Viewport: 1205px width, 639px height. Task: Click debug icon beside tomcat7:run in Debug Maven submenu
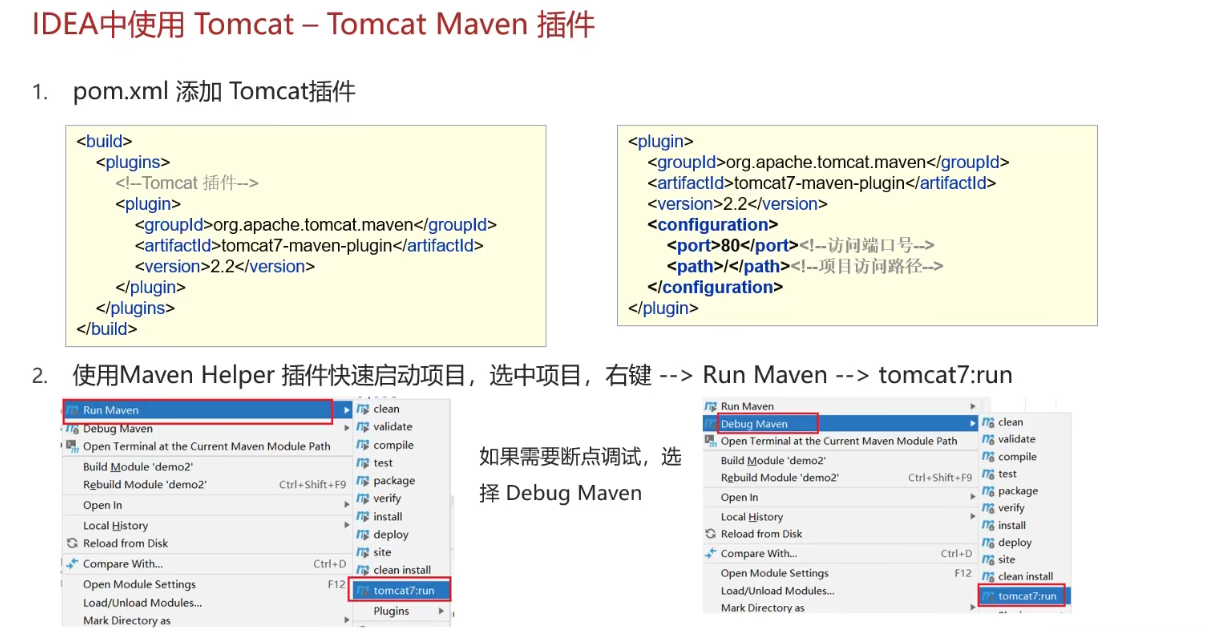989,596
